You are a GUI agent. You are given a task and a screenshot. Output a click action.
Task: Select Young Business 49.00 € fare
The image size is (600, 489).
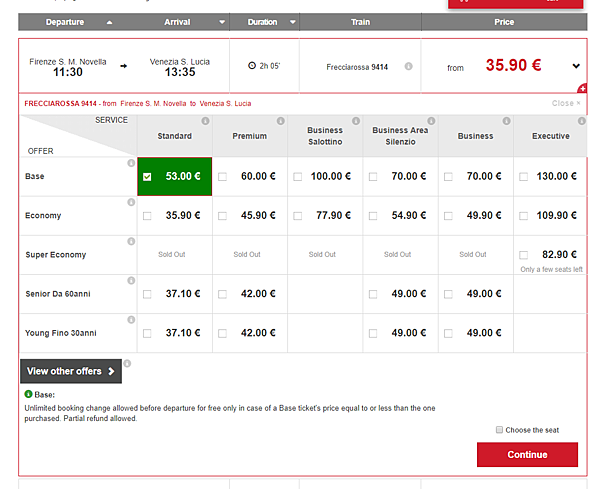[x=448, y=334]
